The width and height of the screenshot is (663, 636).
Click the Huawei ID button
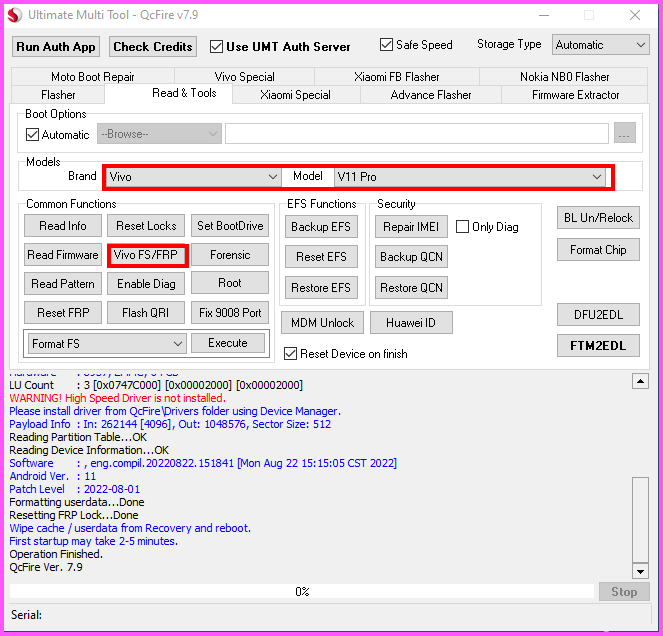(x=411, y=323)
